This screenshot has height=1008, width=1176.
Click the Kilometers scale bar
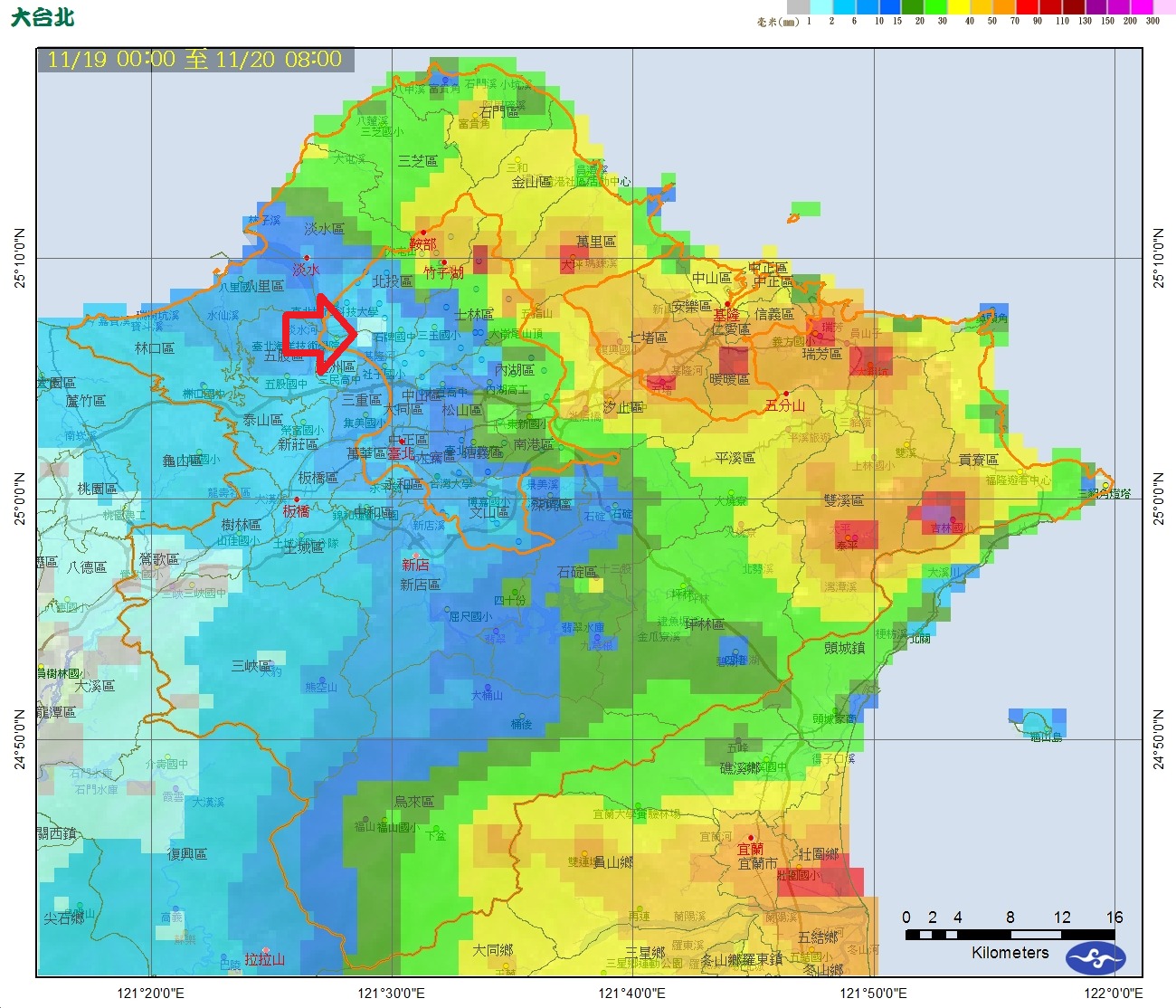click(1010, 934)
